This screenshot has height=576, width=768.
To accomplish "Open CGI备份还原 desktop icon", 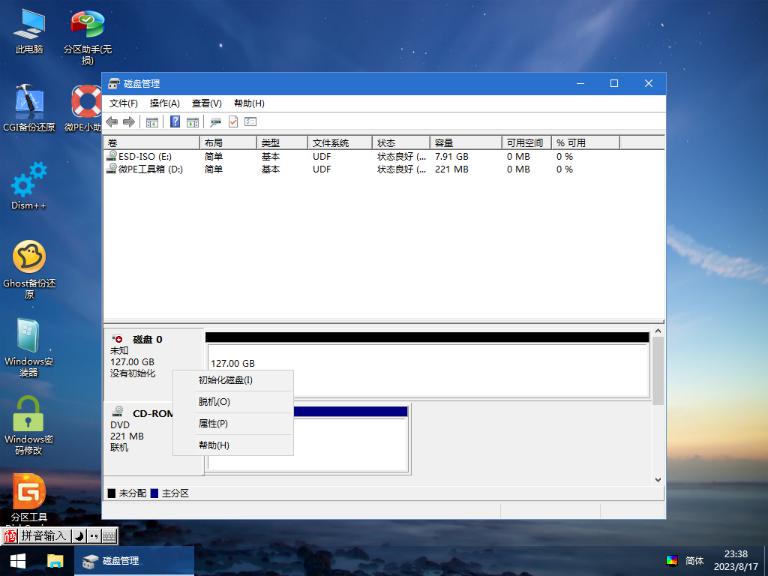I will (x=29, y=108).
